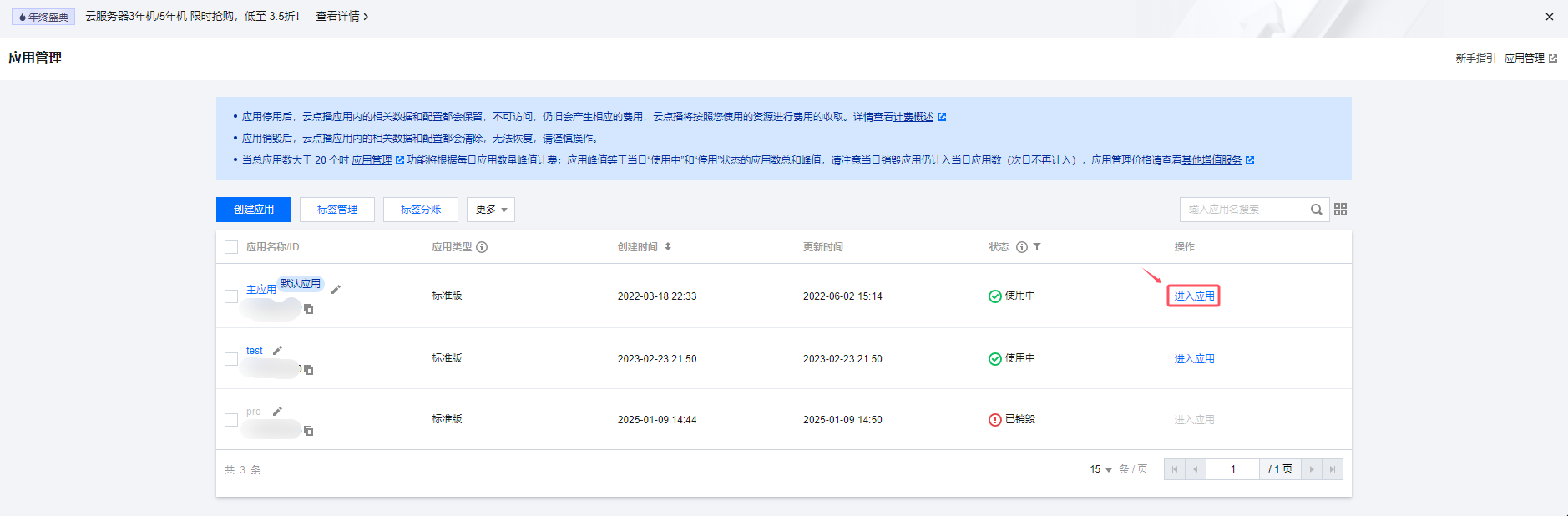Click the page number input field

(x=1233, y=469)
